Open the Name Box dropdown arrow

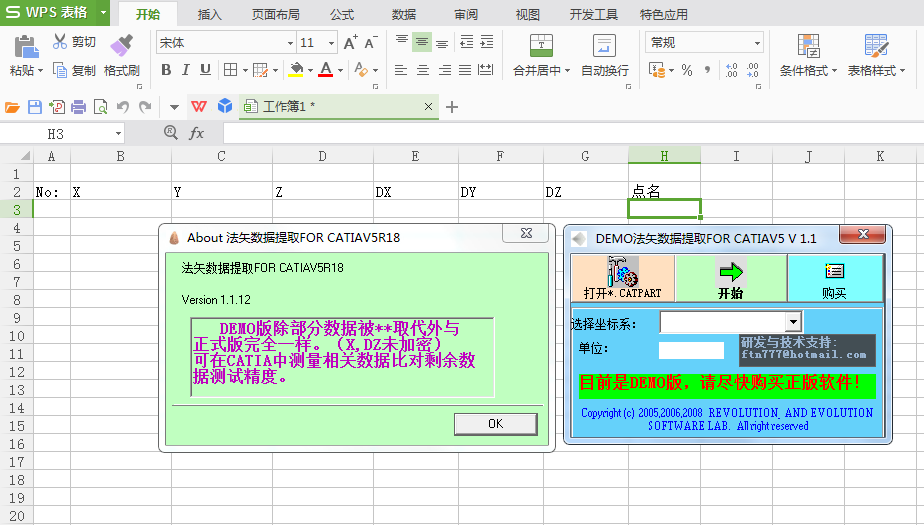(x=118, y=134)
